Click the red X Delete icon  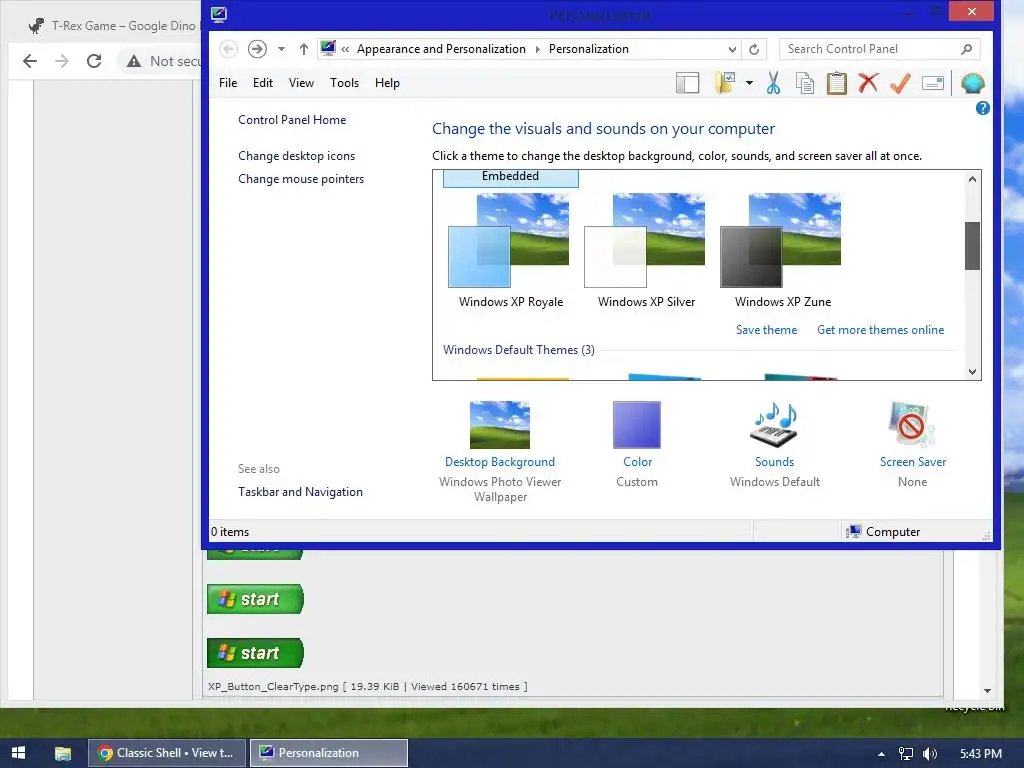click(868, 83)
